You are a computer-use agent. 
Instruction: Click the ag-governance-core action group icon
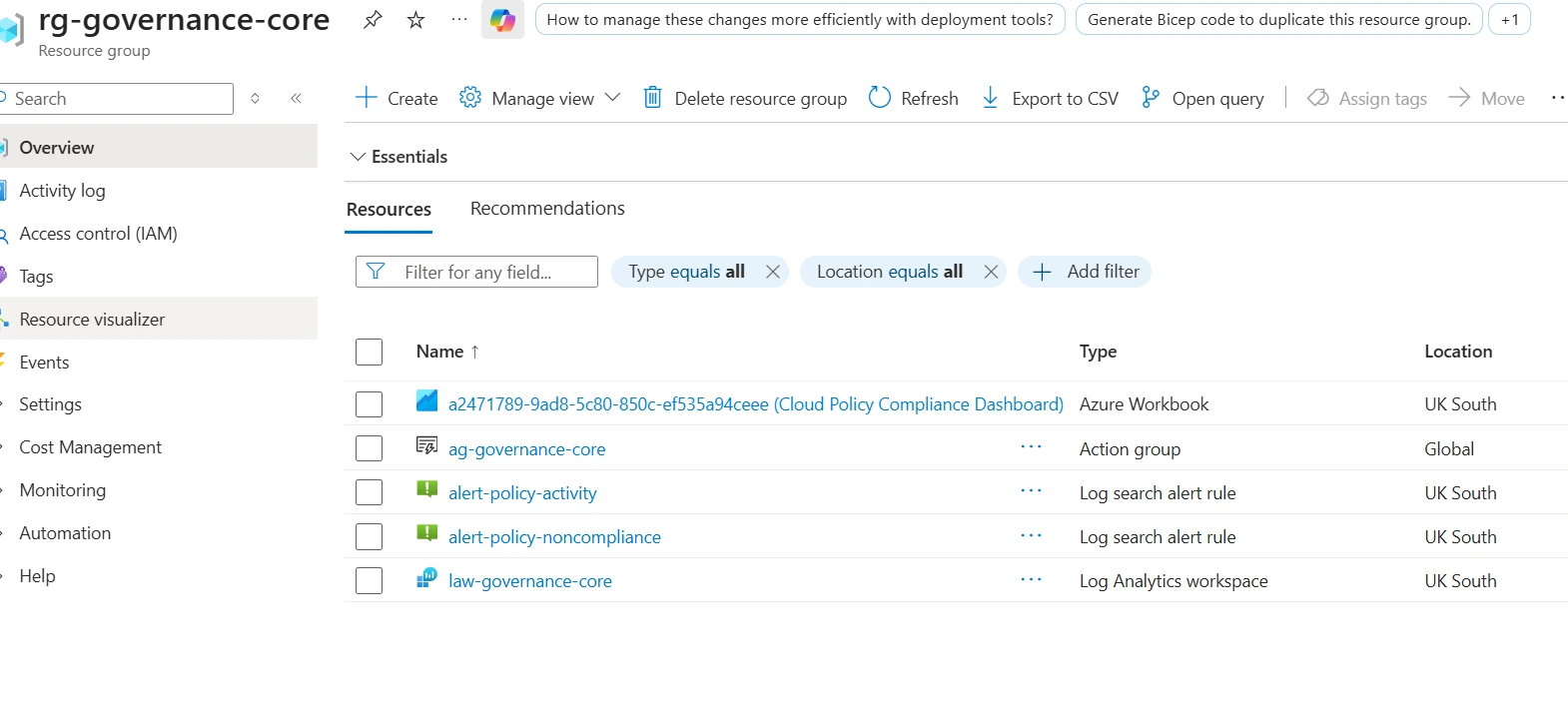[426, 446]
